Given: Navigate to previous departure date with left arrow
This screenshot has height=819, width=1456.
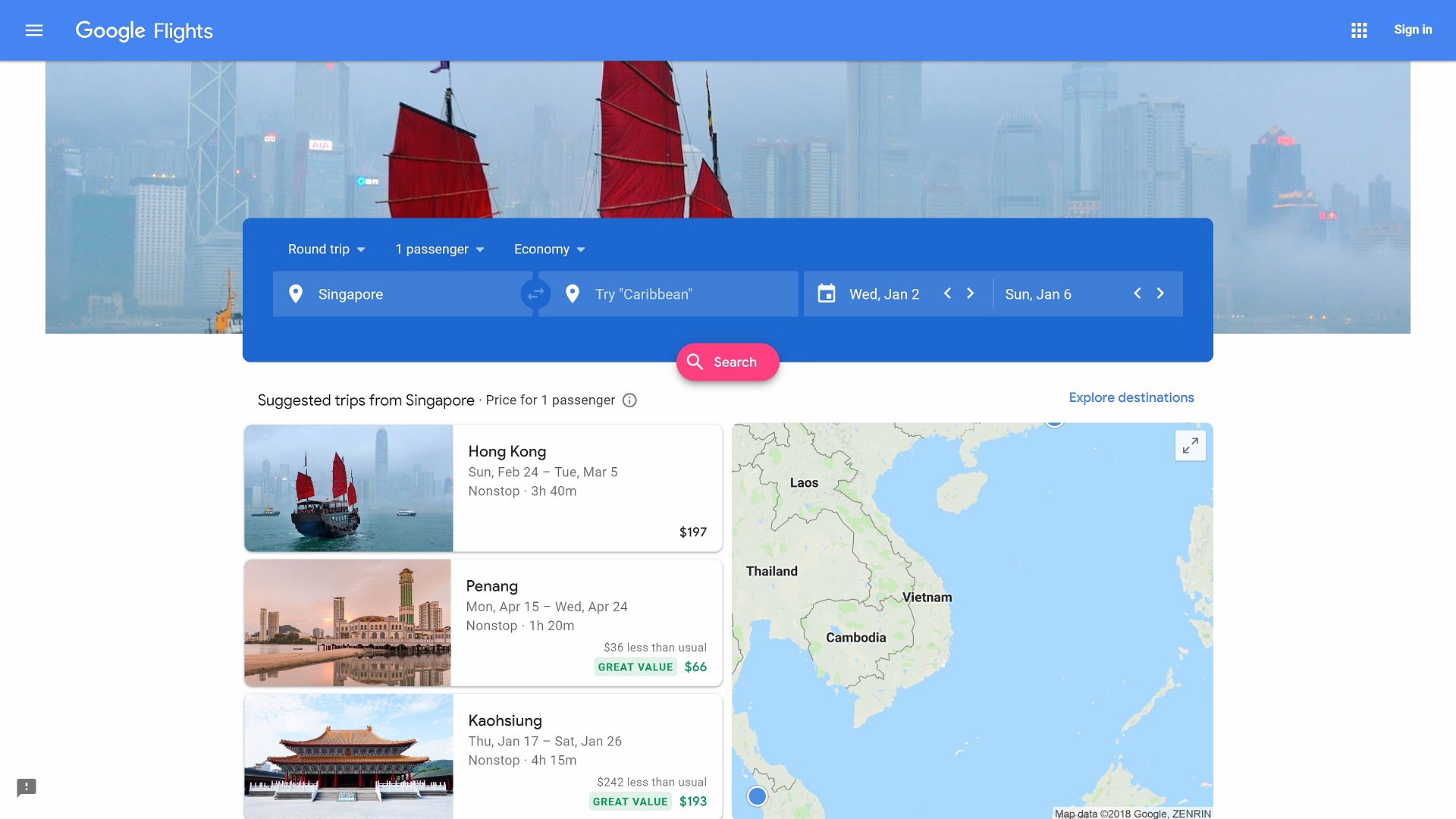Looking at the screenshot, I should 947,294.
